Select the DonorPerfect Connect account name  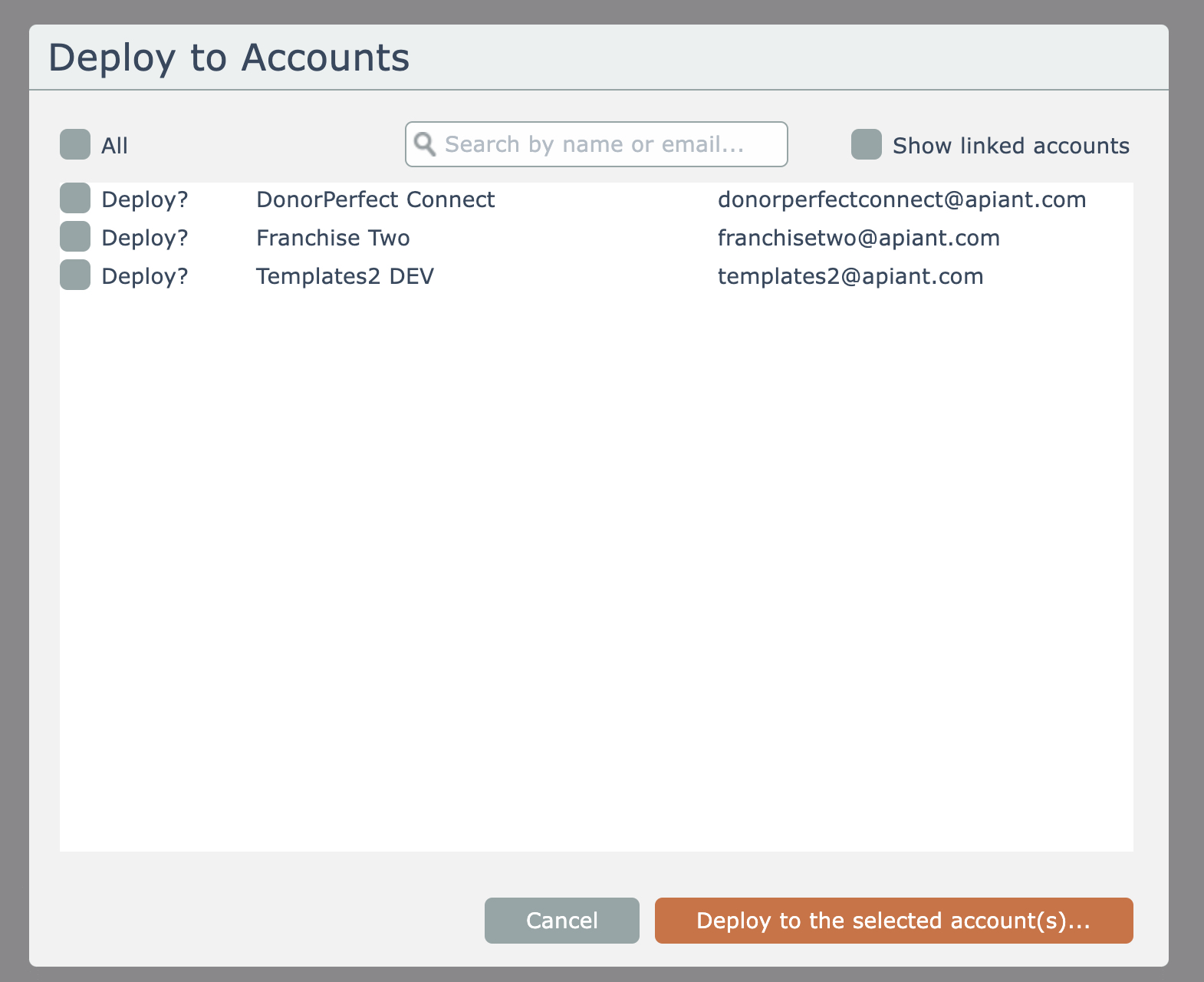point(375,199)
